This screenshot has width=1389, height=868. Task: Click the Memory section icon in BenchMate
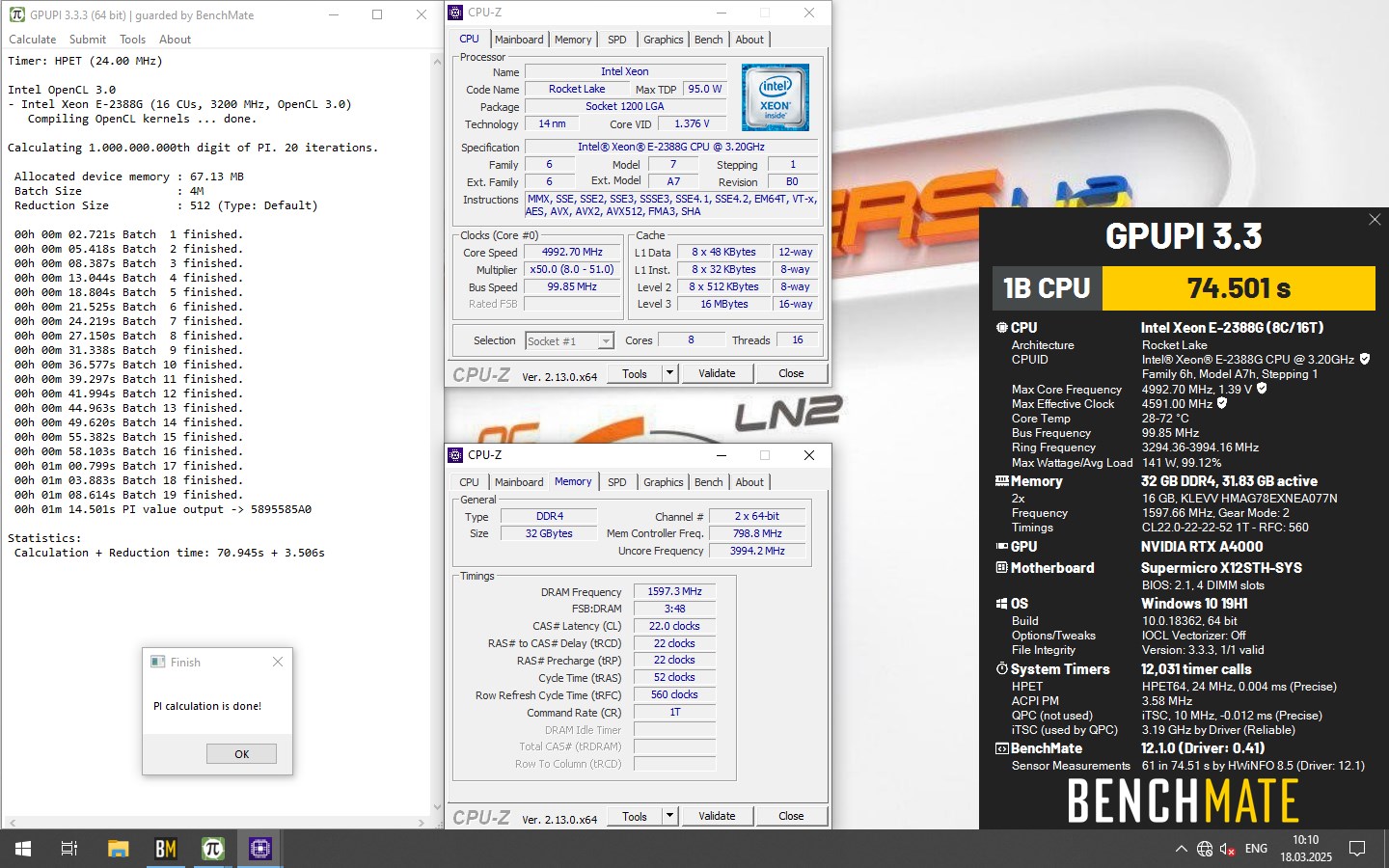tap(1001, 480)
